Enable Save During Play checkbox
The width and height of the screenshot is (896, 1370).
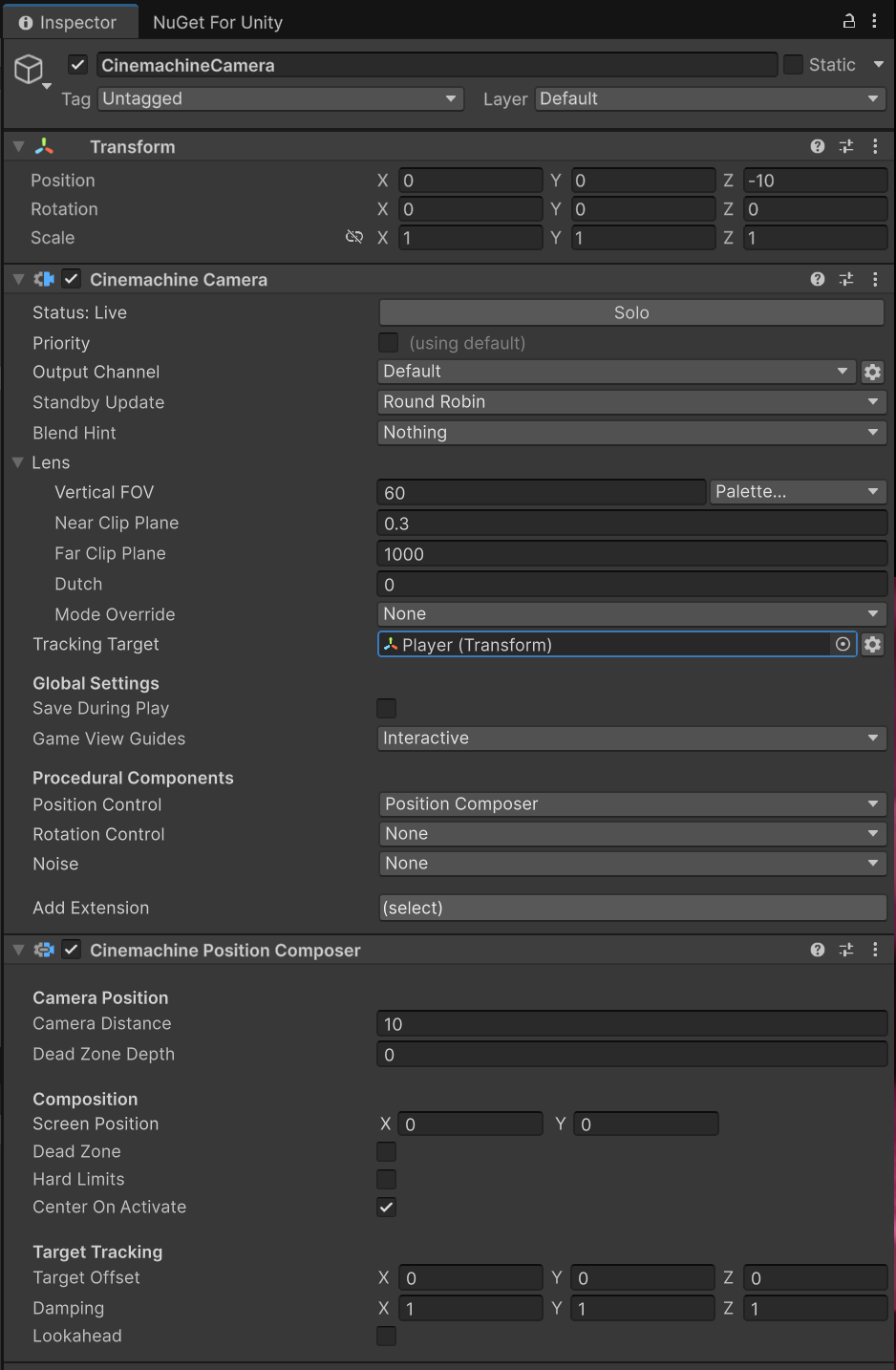(387, 708)
